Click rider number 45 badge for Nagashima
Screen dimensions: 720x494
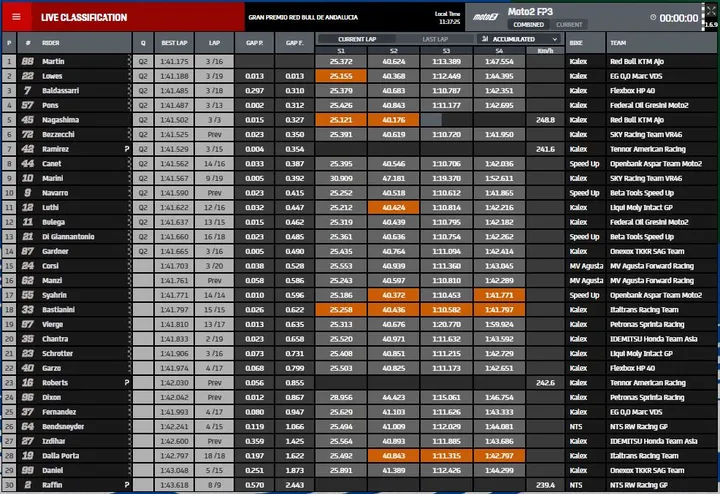(28, 120)
